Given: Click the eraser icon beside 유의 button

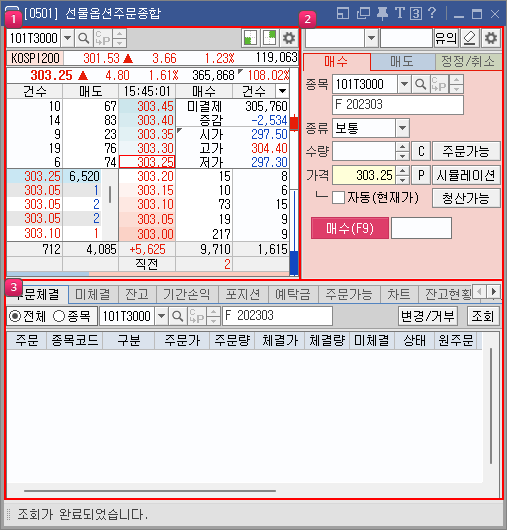Looking at the screenshot, I should [x=469, y=38].
